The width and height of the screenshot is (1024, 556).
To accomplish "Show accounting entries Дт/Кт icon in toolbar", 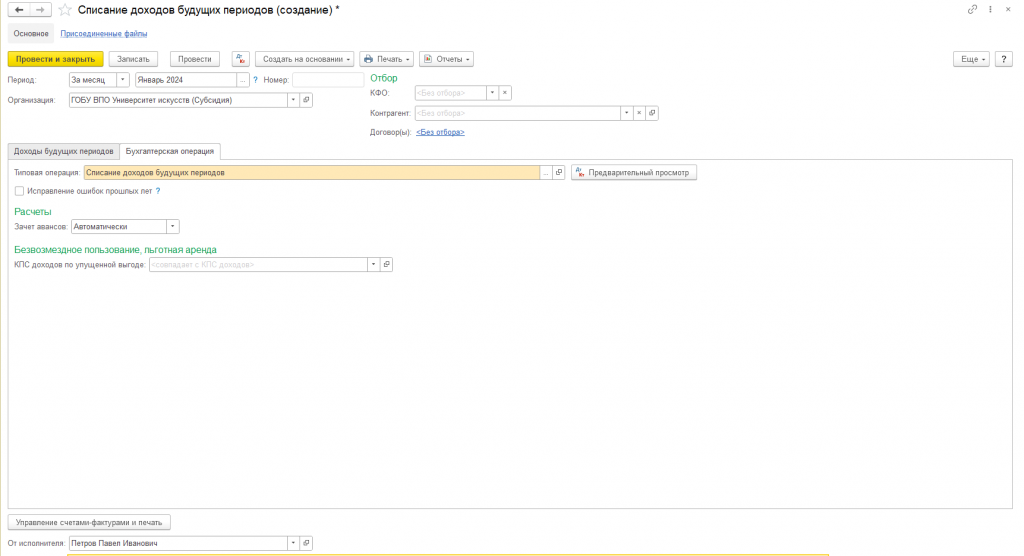I will click(240, 59).
